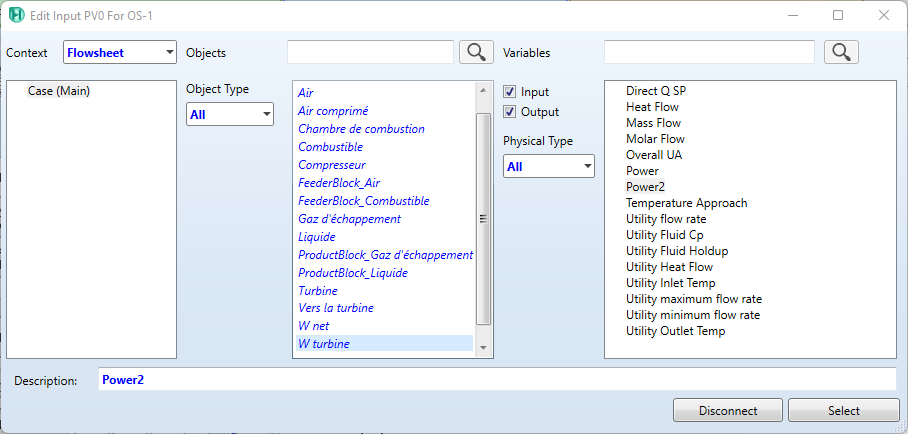This screenshot has height=434, width=908.
Task: Click the Description field showing Power2
Action: [497, 380]
